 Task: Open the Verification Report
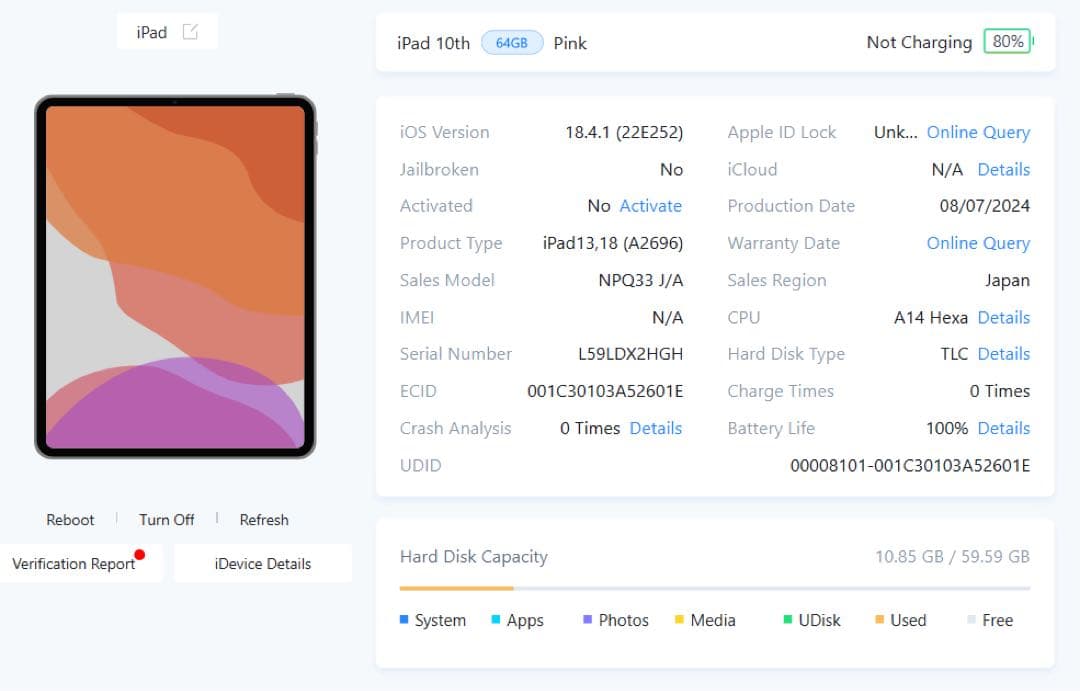click(x=75, y=563)
